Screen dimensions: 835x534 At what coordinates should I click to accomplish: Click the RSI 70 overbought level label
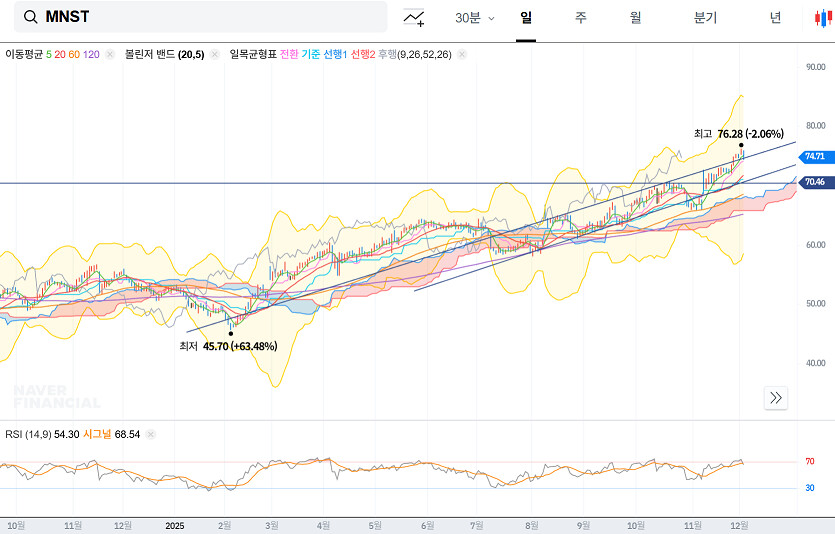pyautogui.click(x=809, y=462)
